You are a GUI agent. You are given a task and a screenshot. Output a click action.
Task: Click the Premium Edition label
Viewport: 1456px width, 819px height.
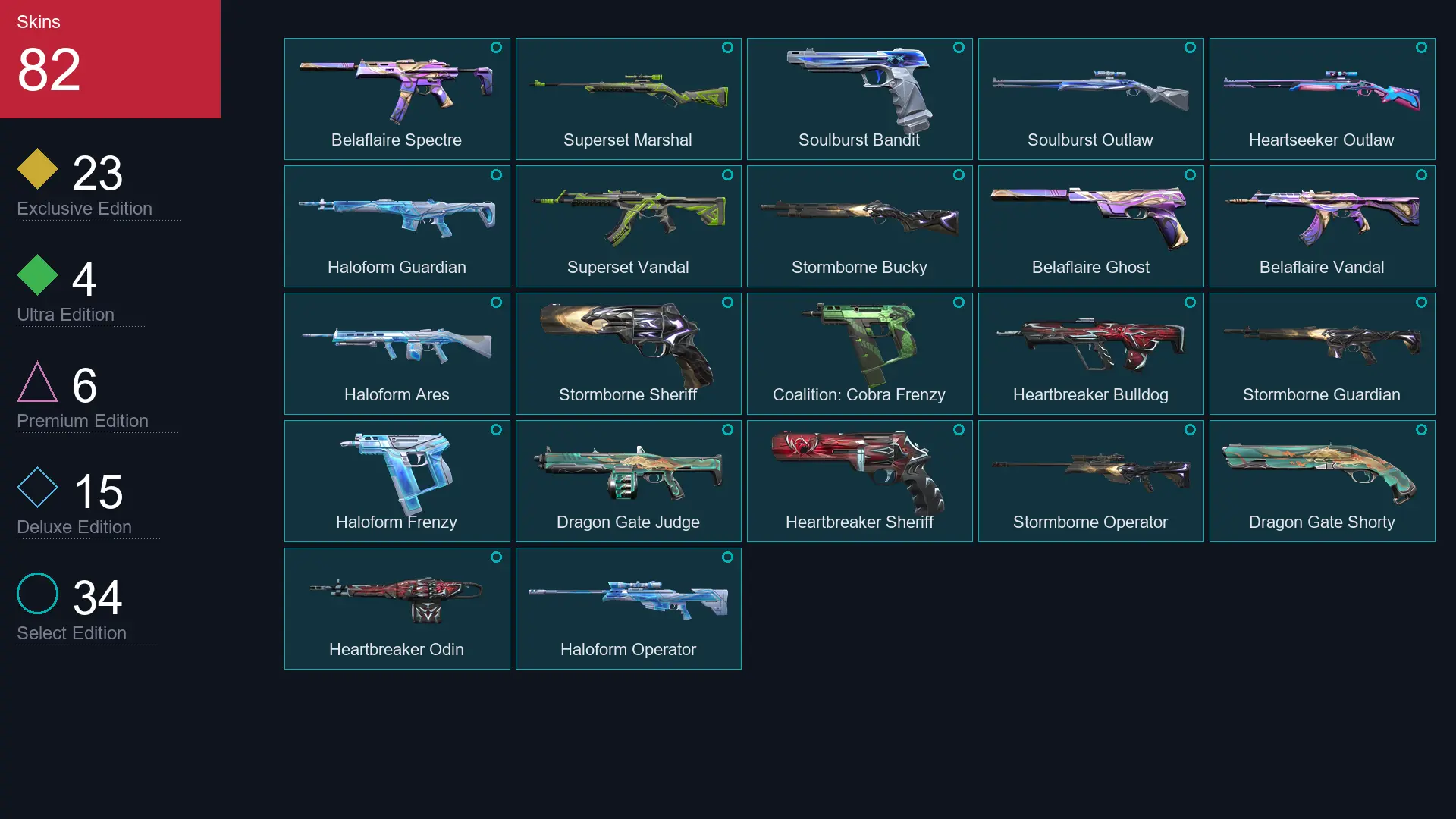pyautogui.click(x=83, y=420)
